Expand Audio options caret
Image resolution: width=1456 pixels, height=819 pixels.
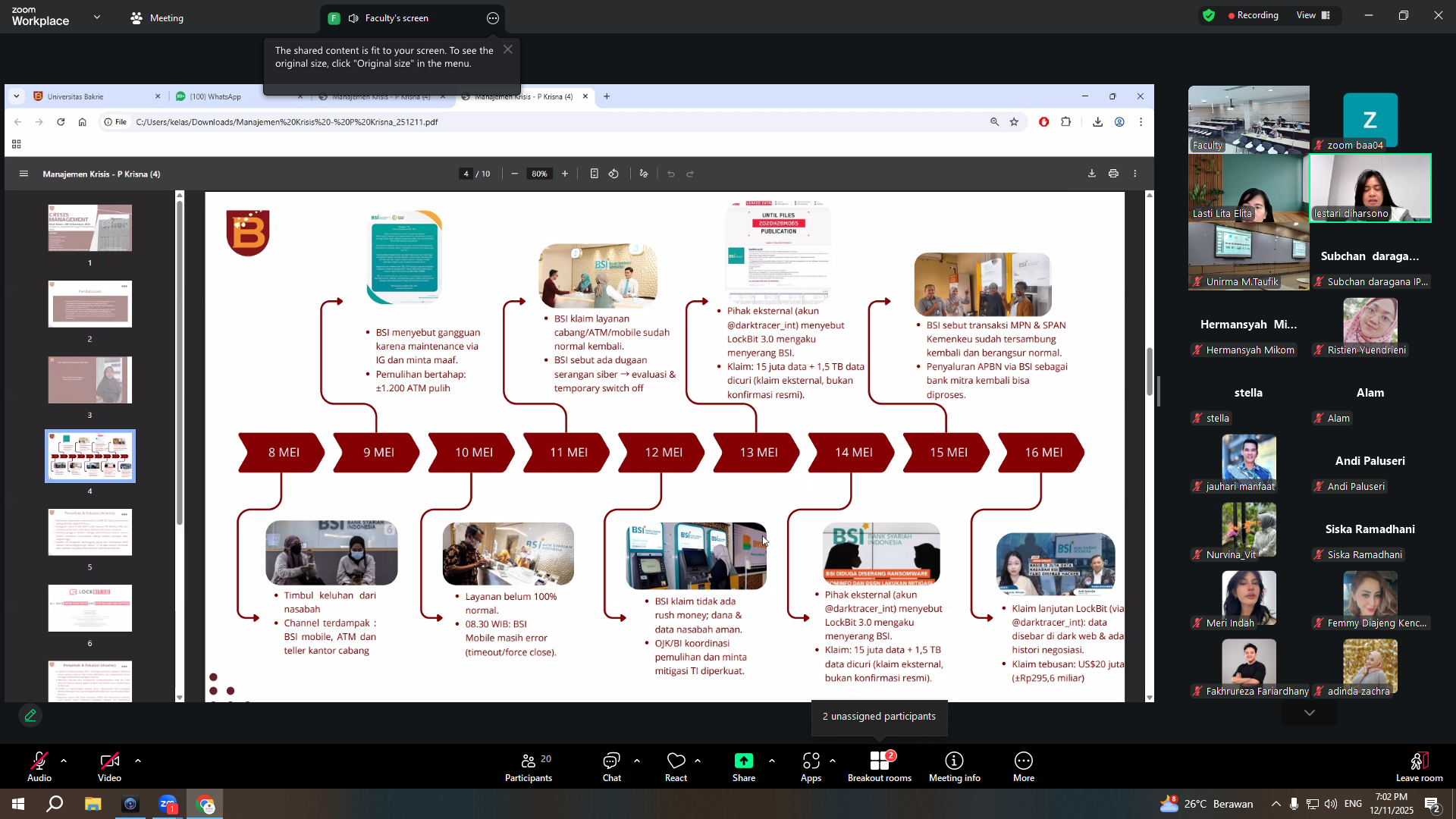pyautogui.click(x=64, y=761)
